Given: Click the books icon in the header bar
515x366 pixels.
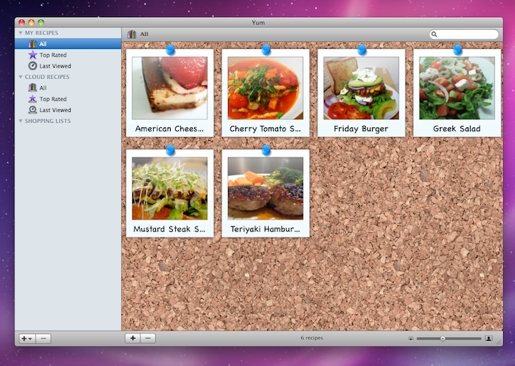Looking at the screenshot, I should [132, 34].
